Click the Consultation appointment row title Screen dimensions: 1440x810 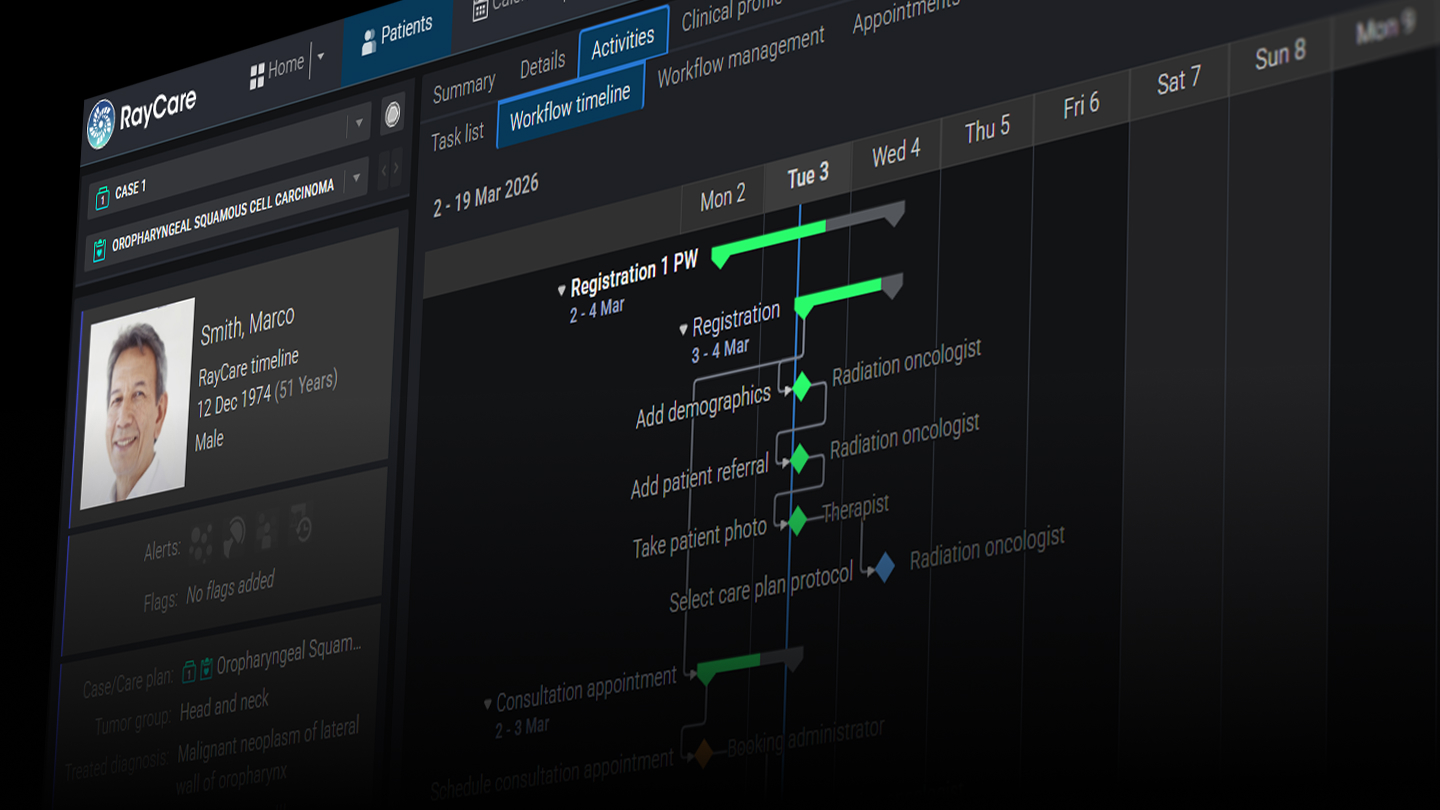(x=587, y=689)
